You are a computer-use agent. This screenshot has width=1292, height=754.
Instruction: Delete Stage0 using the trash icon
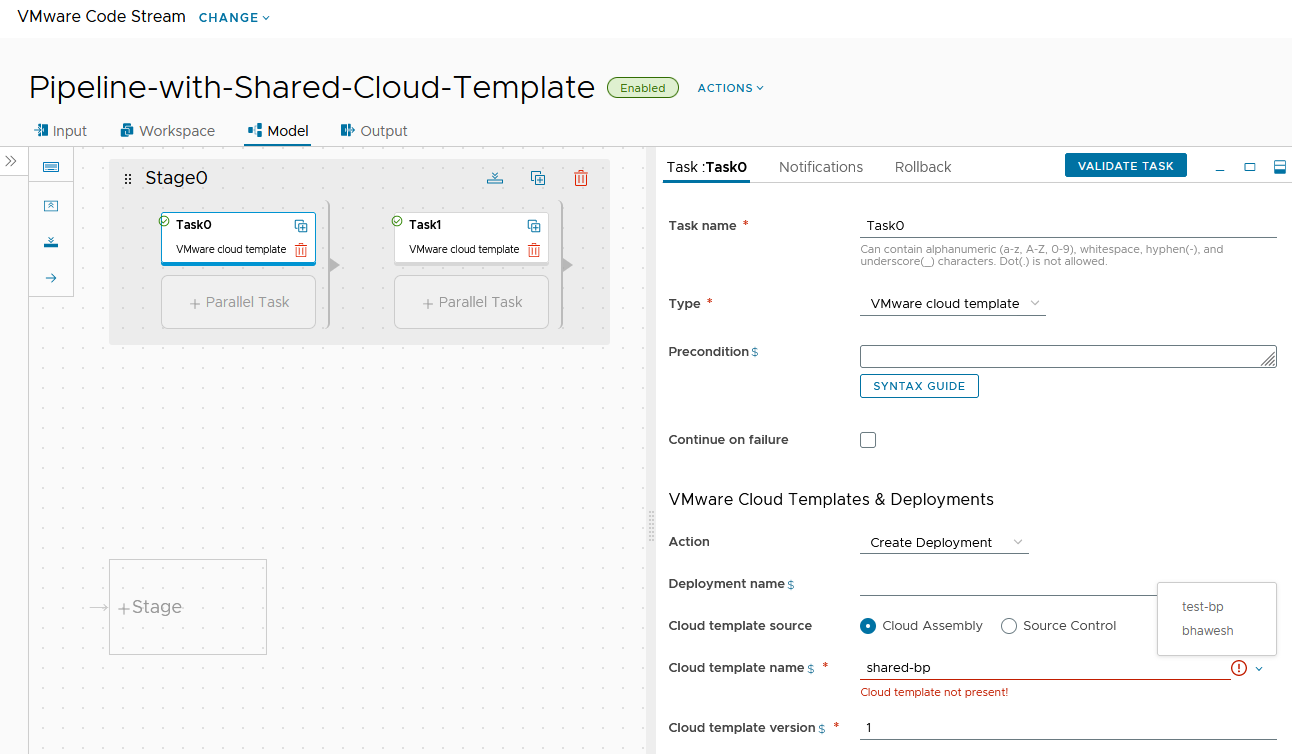click(x=581, y=178)
